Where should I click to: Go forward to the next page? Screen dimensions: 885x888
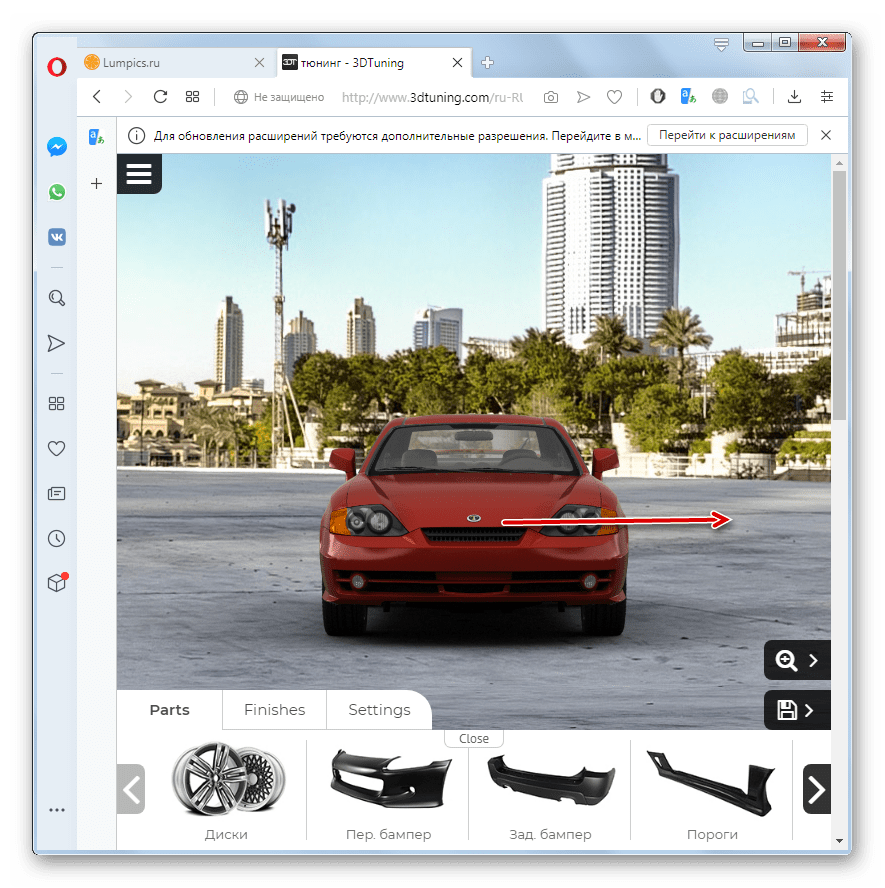pos(129,97)
